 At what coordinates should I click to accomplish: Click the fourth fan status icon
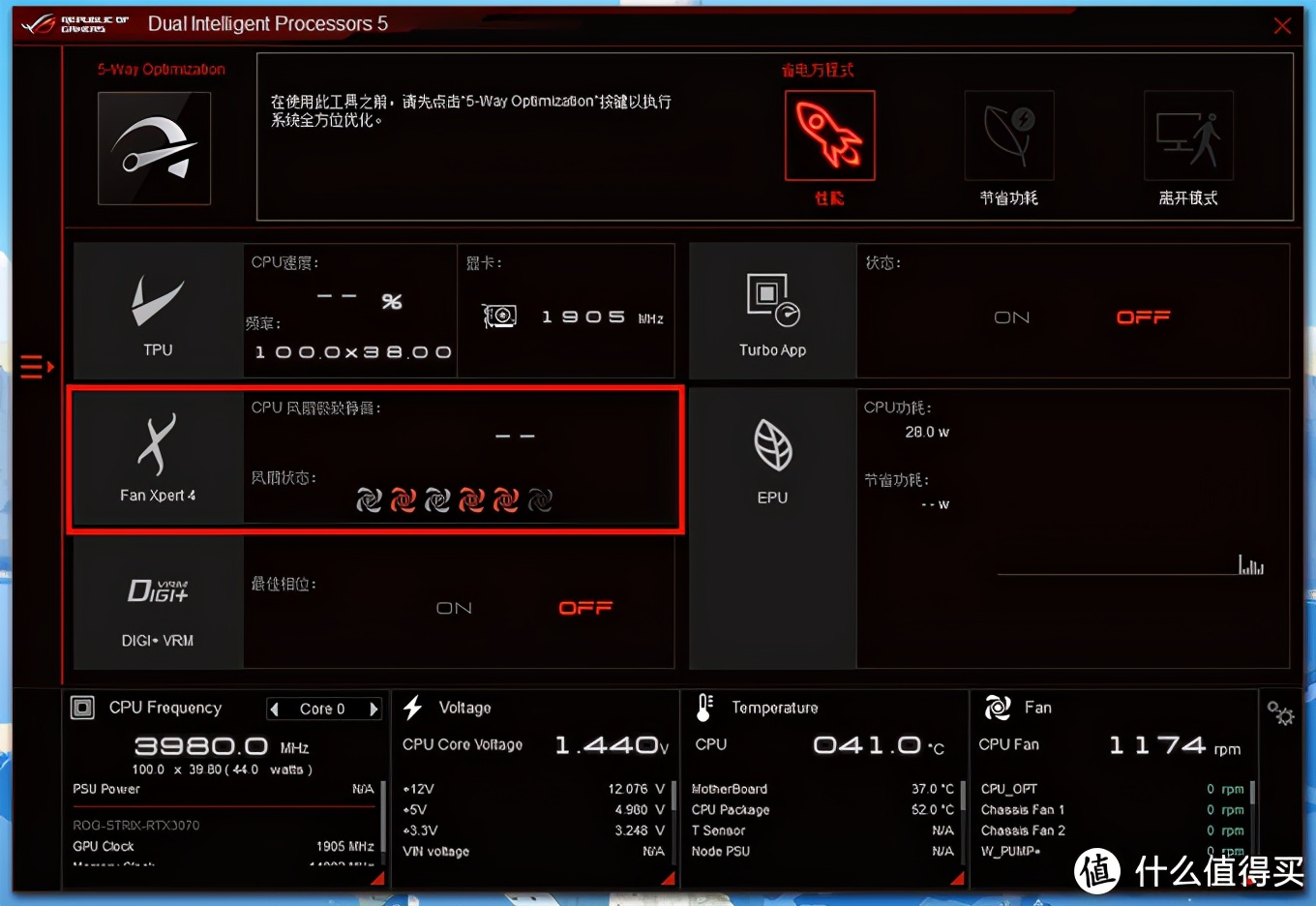[x=471, y=499]
